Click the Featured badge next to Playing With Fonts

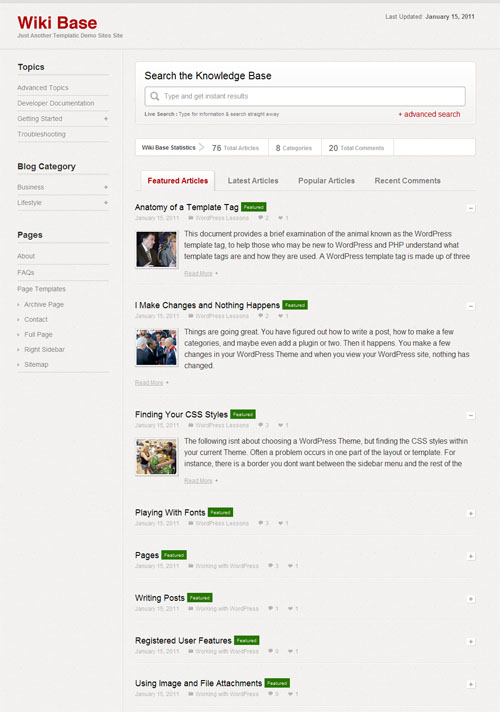coord(220,512)
